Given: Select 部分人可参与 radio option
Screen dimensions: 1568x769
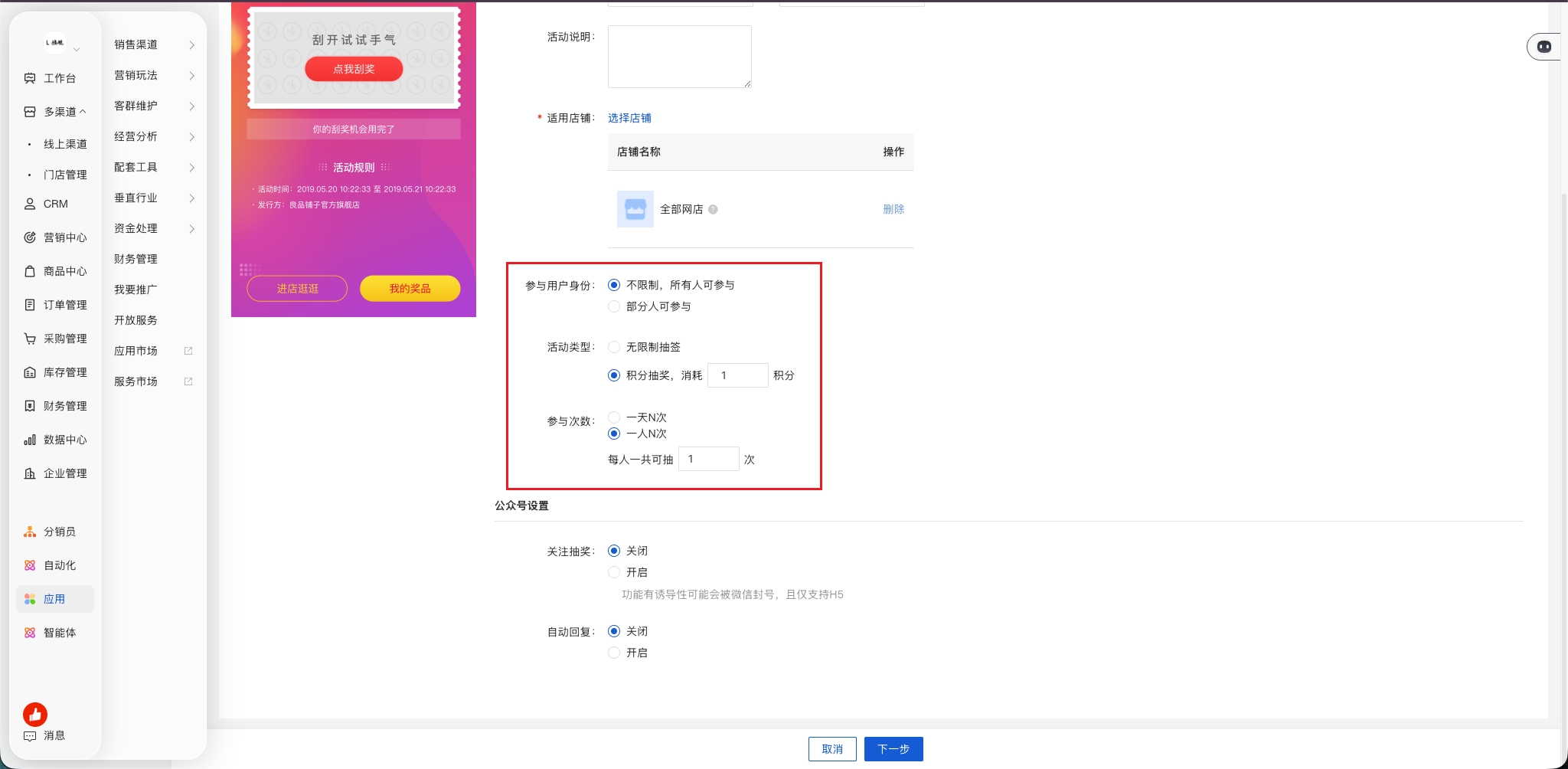Looking at the screenshot, I should (x=614, y=306).
